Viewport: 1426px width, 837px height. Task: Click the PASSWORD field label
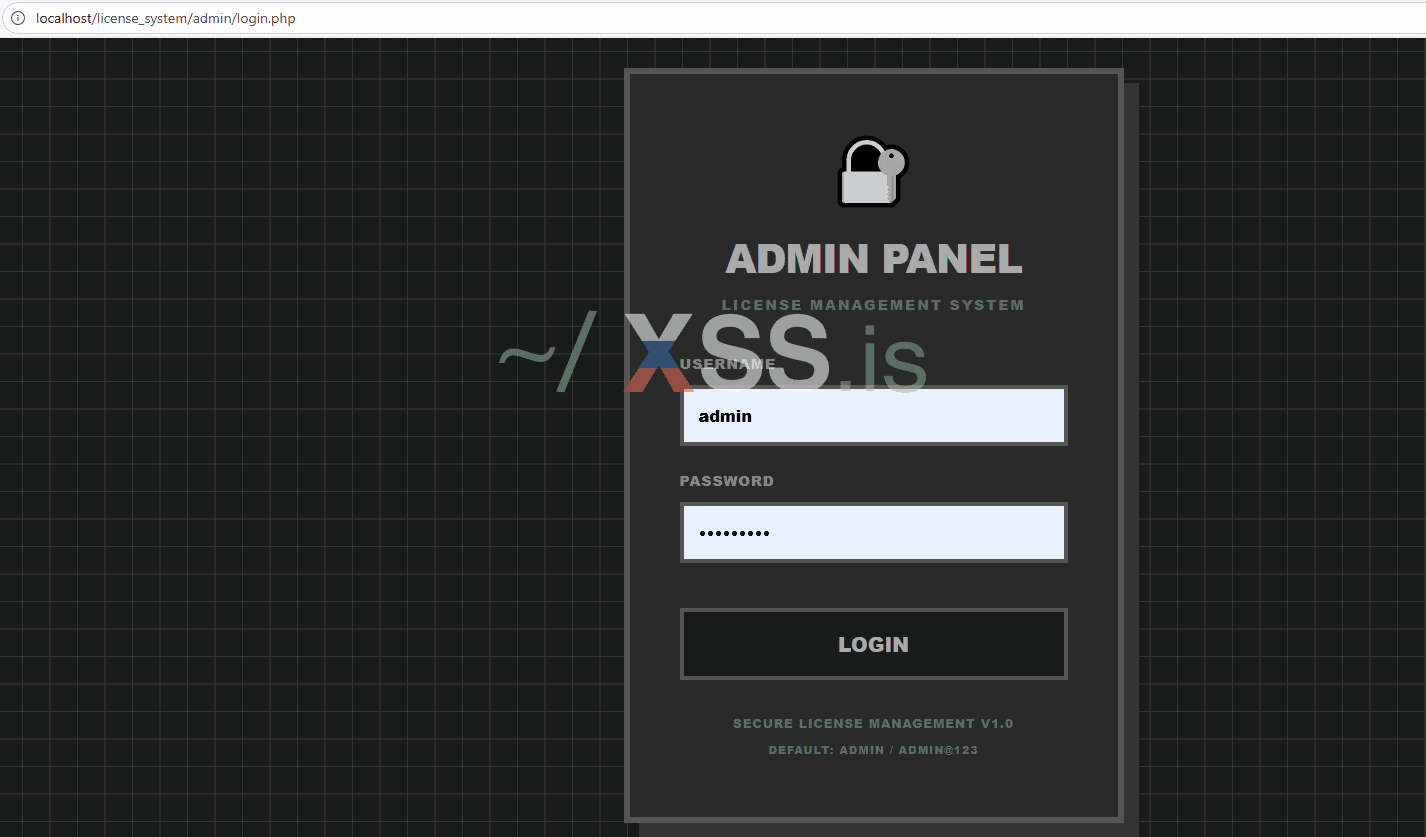[x=726, y=481]
